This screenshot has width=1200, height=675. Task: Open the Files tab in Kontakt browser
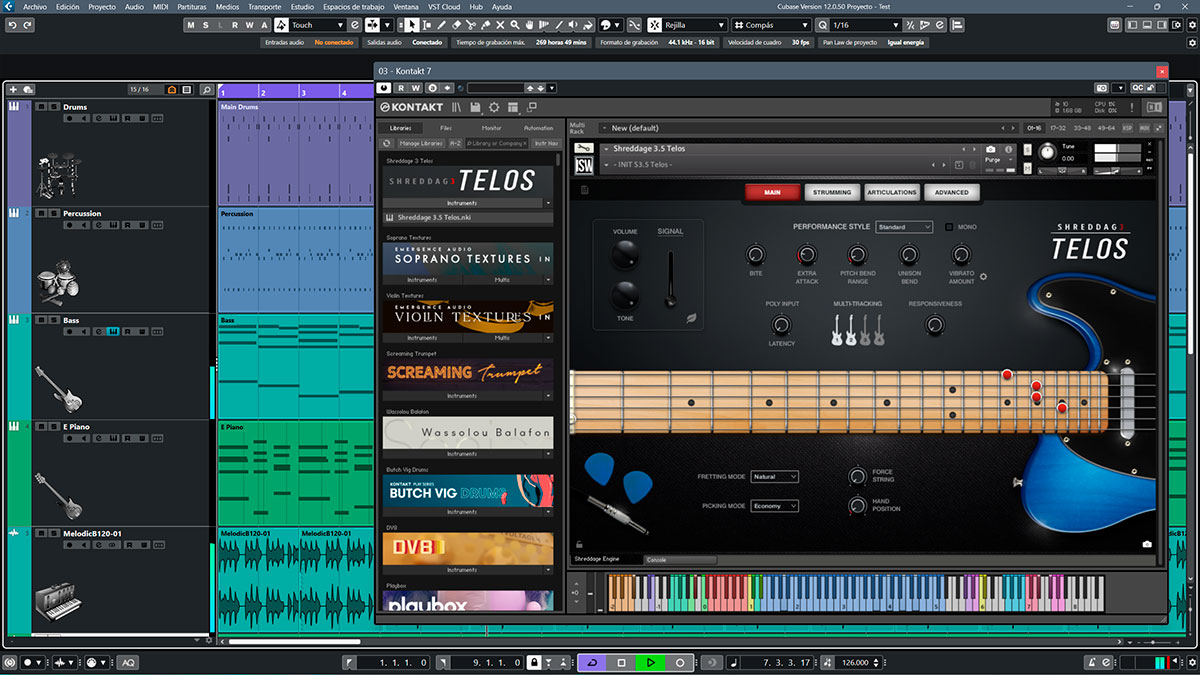click(446, 128)
